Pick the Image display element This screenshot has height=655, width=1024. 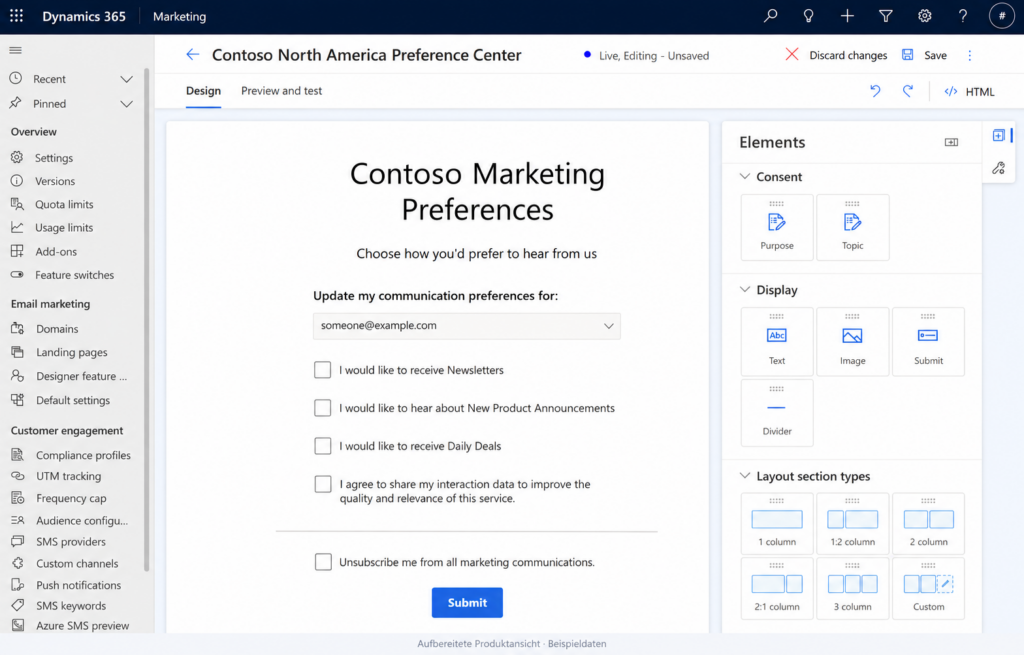point(852,342)
